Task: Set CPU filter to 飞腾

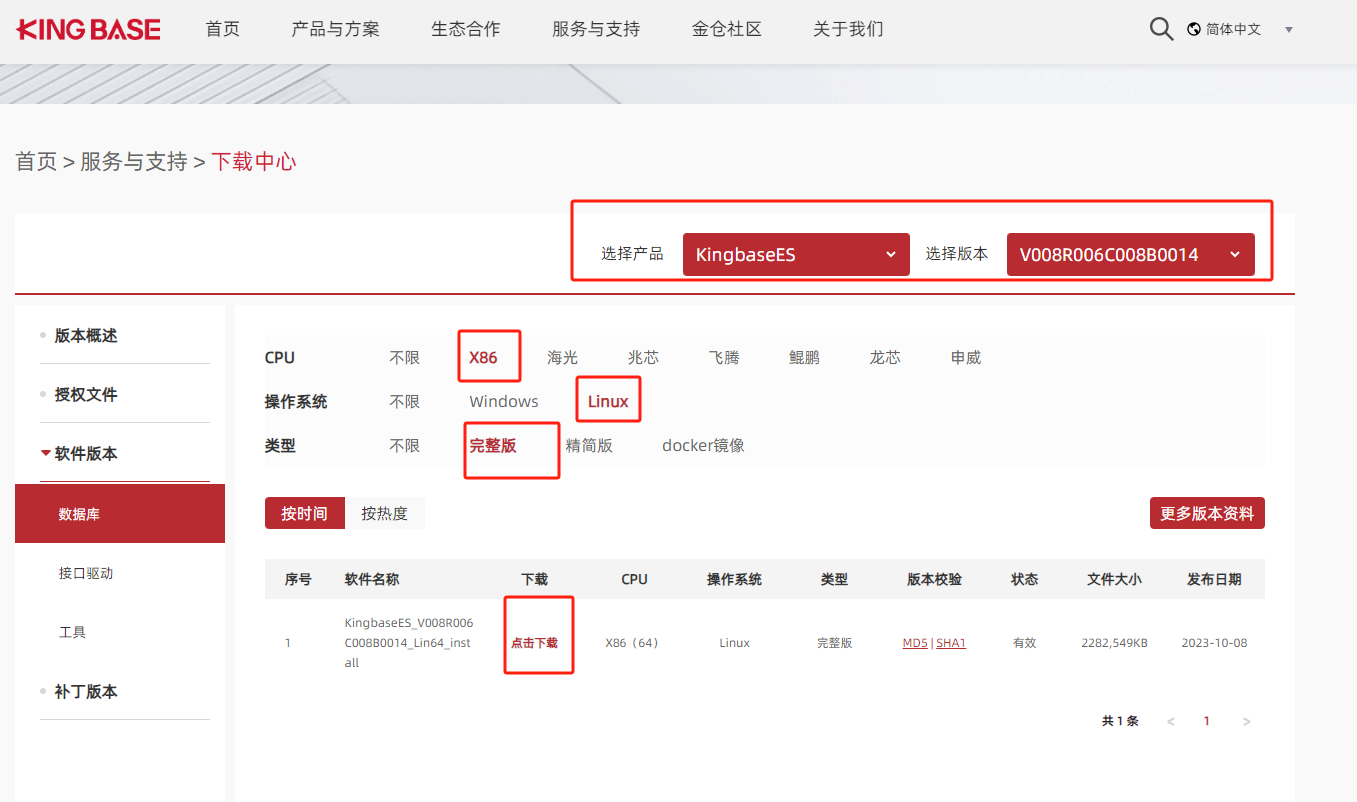Action: (x=724, y=358)
